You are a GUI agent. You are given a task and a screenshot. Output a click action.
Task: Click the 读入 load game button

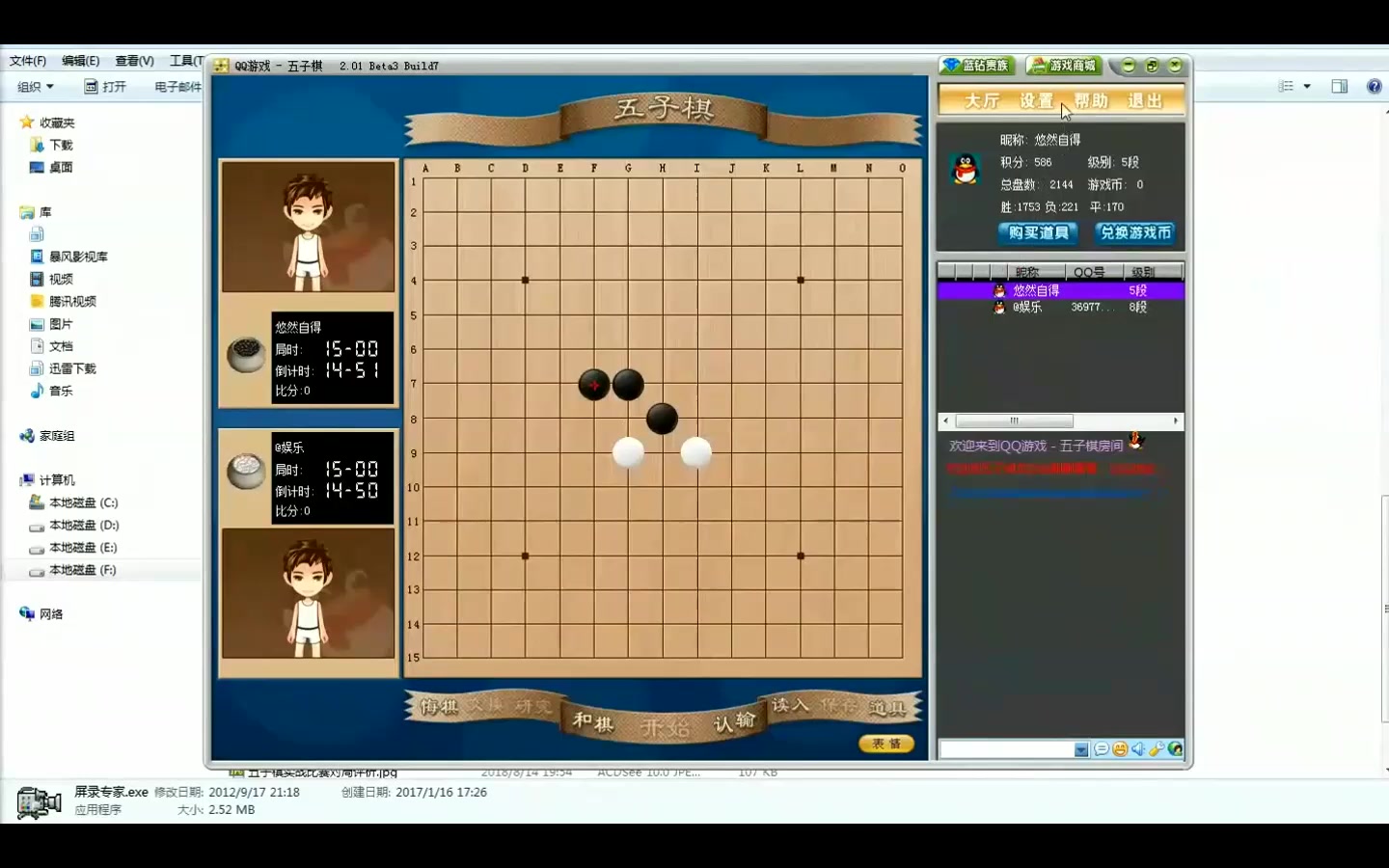coord(790,705)
